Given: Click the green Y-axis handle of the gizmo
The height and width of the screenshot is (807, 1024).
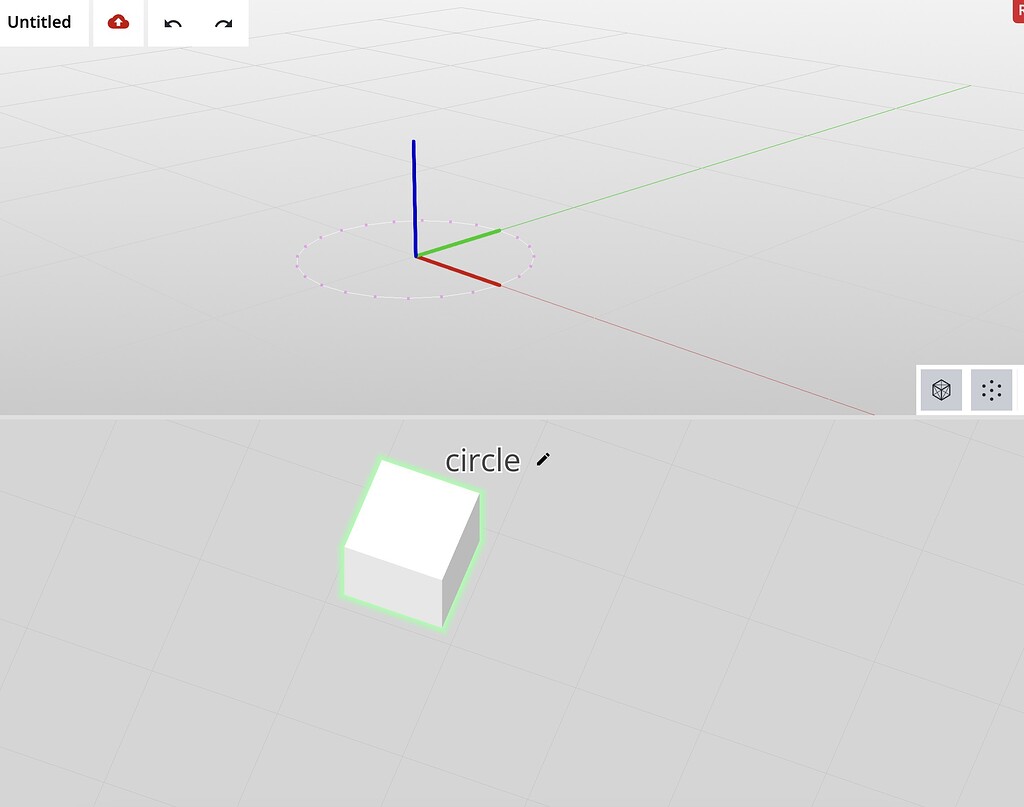Looking at the screenshot, I should [x=460, y=242].
